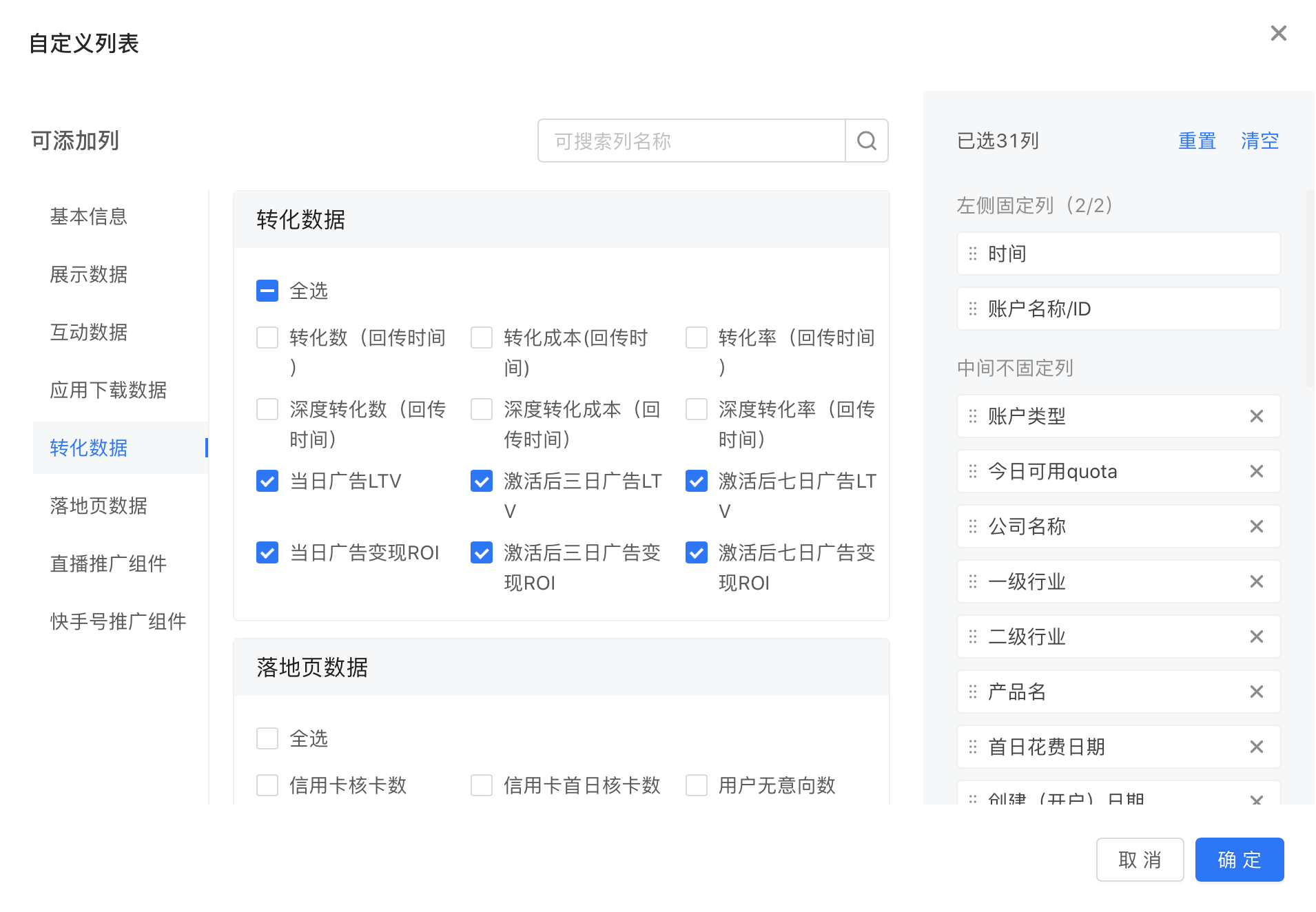Click 账户名称/ID fixed column item

tap(1119, 309)
